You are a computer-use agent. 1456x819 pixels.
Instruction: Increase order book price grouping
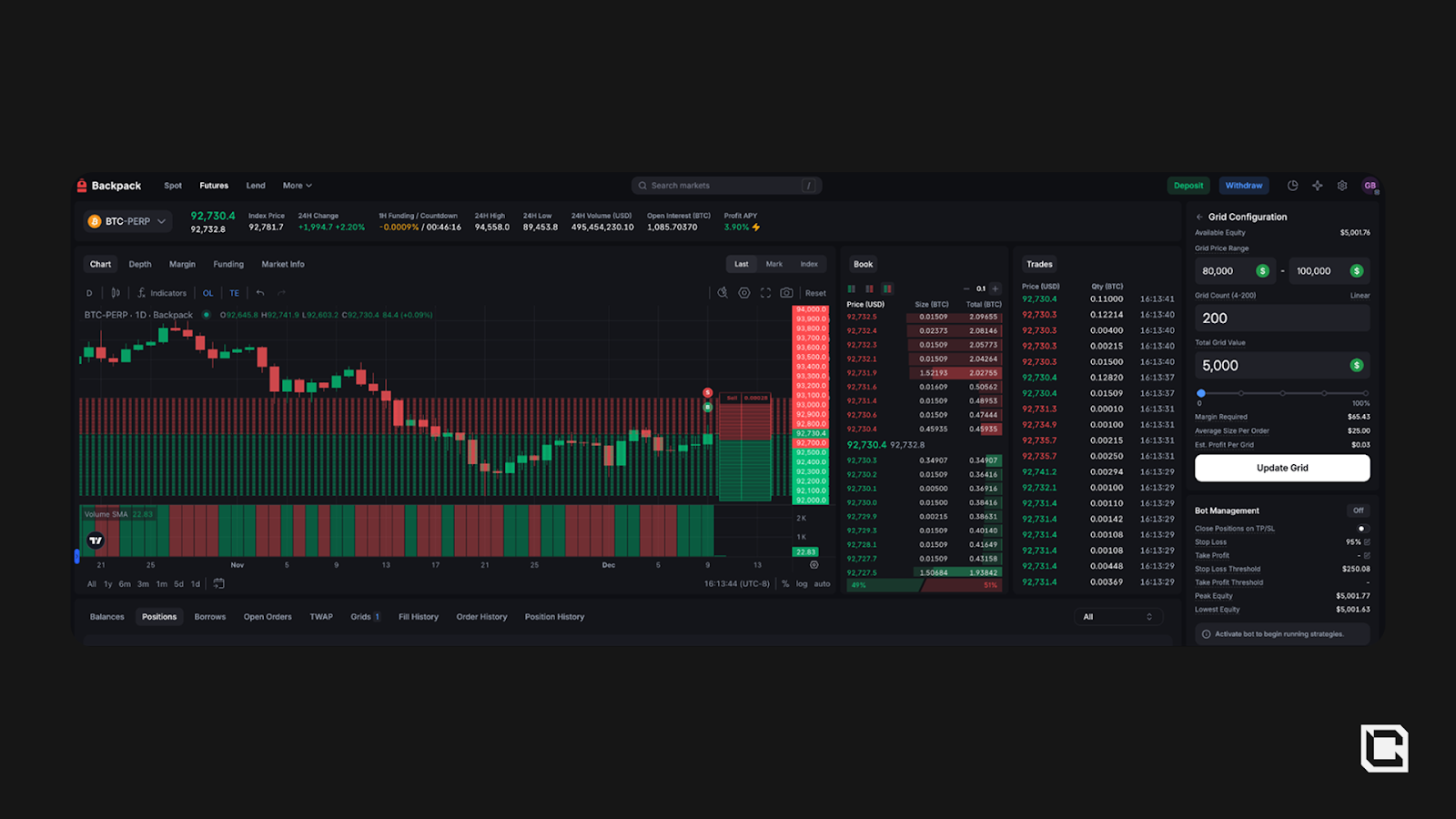(996, 288)
